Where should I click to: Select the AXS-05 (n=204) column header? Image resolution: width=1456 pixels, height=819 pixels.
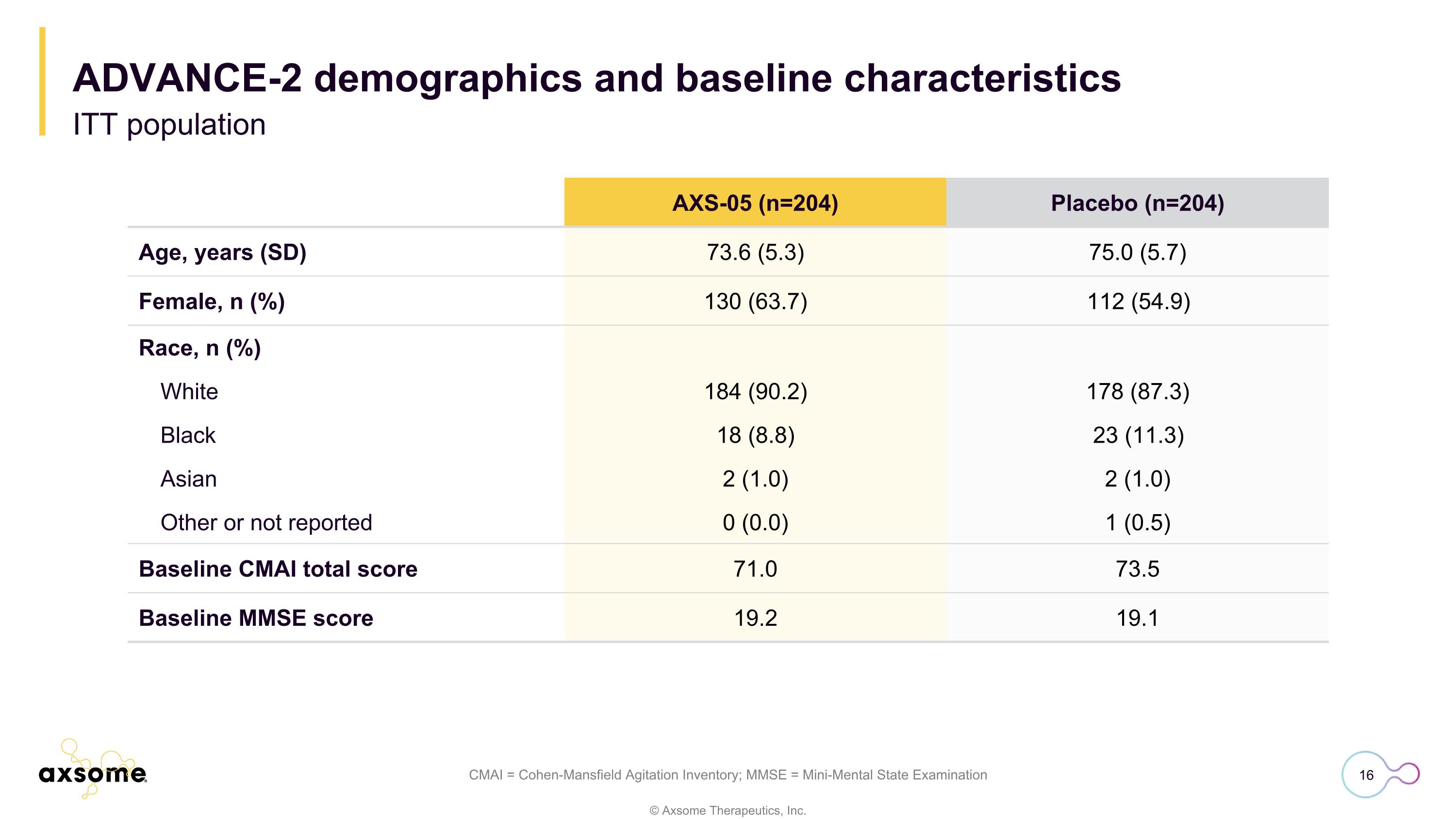(755, 202)
